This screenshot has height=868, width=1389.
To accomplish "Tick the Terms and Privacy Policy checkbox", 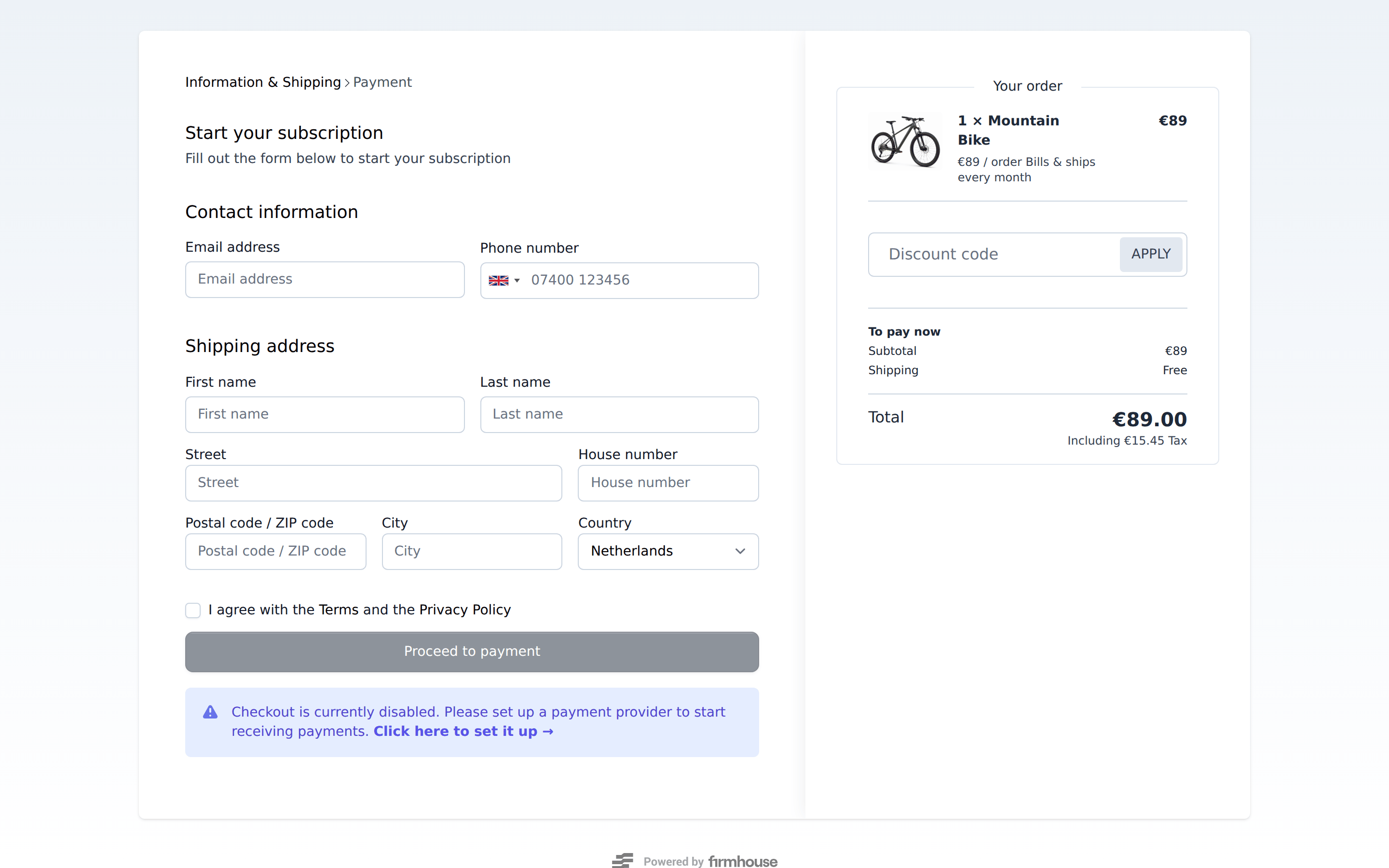I will (x=193, y=610).
